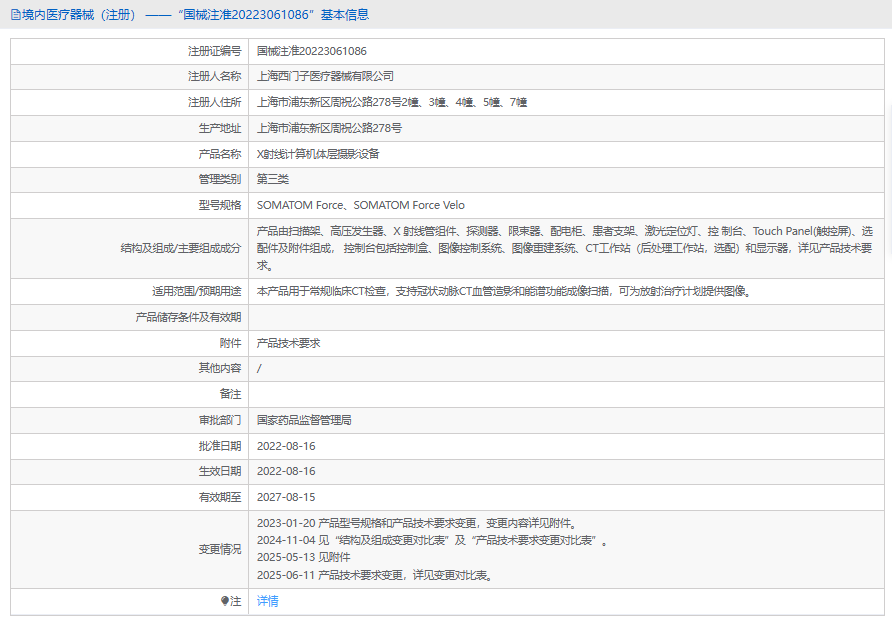
Task: Click the document icon beside the page title
Action: click(15, 14)
